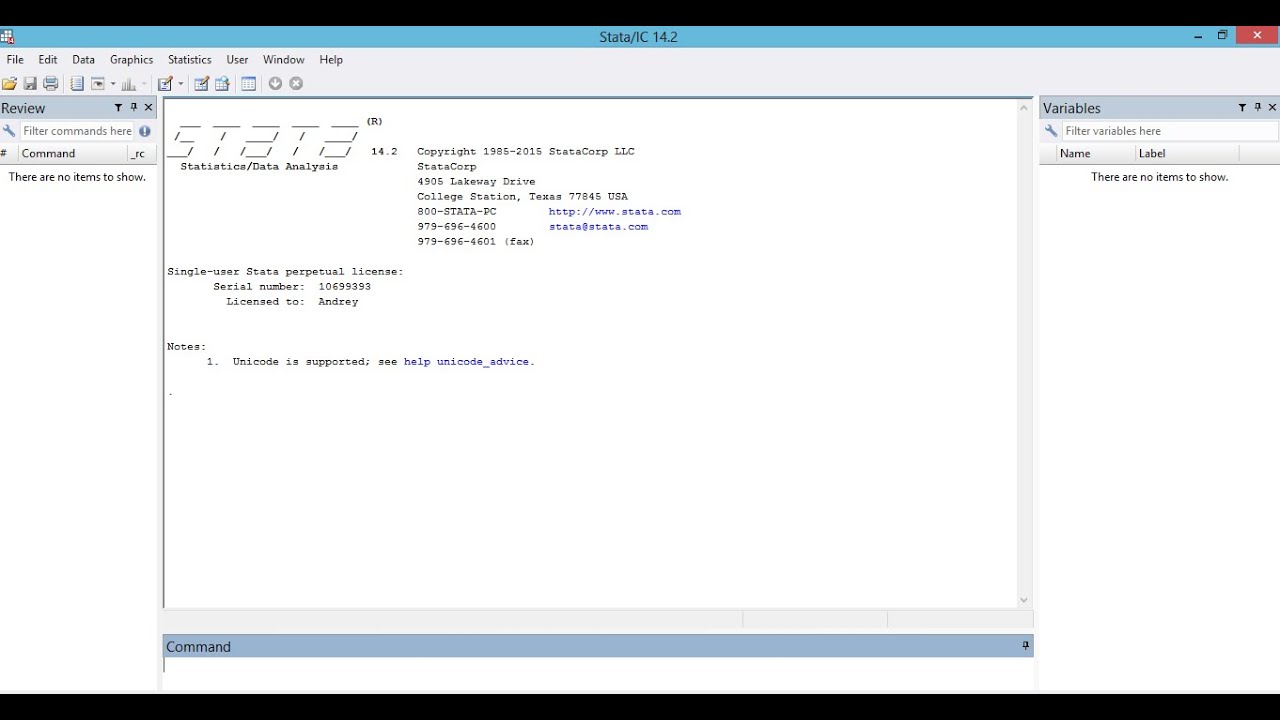The image size is (1280, 720).
Task: Open the Help menu
Action: click(331, 60)
